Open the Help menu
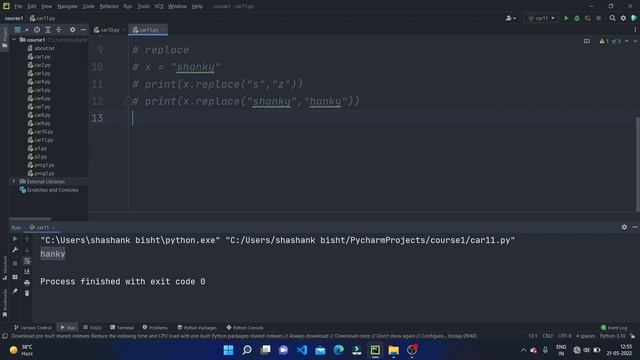 197,7
